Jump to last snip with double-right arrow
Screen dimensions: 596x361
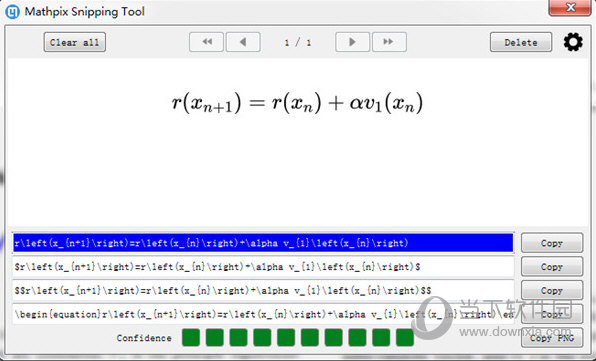coord(389,42)
